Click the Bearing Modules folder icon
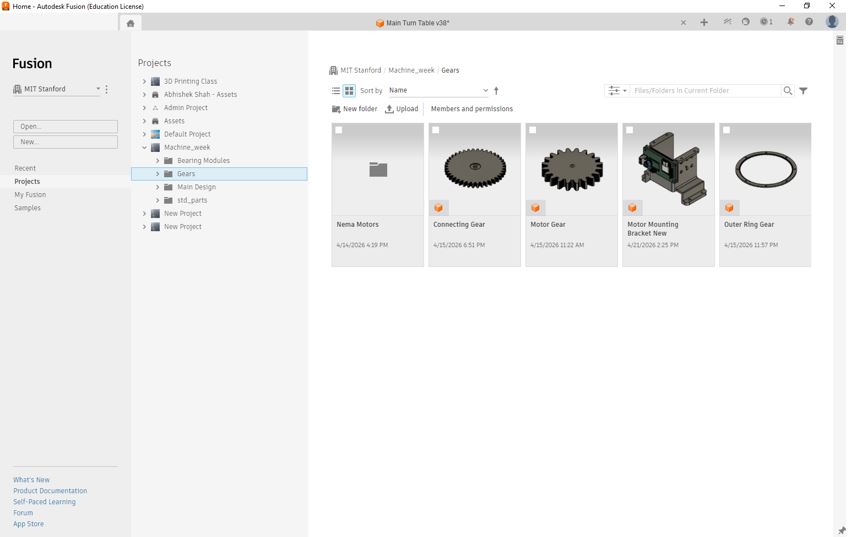848x537 pixels. (168, 161)
